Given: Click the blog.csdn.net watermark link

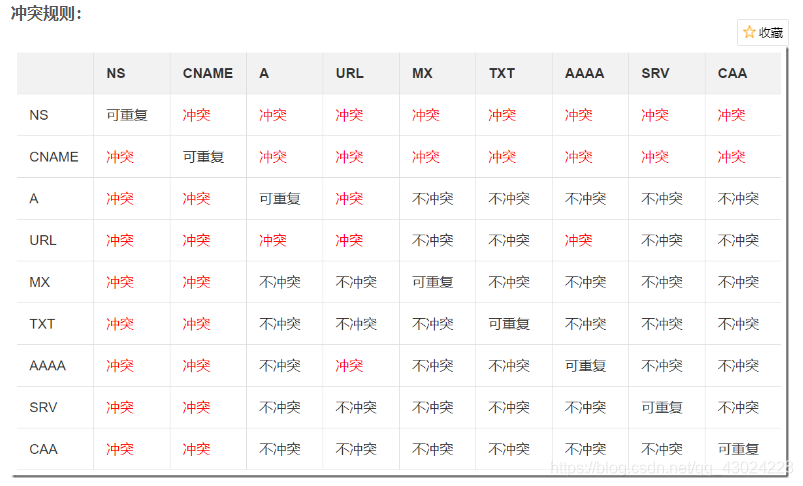Looking at the screenshot, I should pyautogui.click(x=672, y=468).
